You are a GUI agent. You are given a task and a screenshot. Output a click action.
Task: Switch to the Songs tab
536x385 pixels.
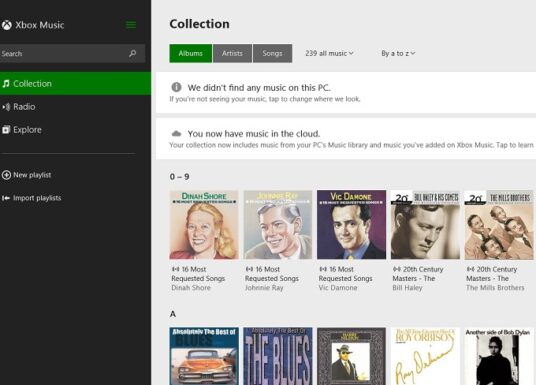coord(272,53)
